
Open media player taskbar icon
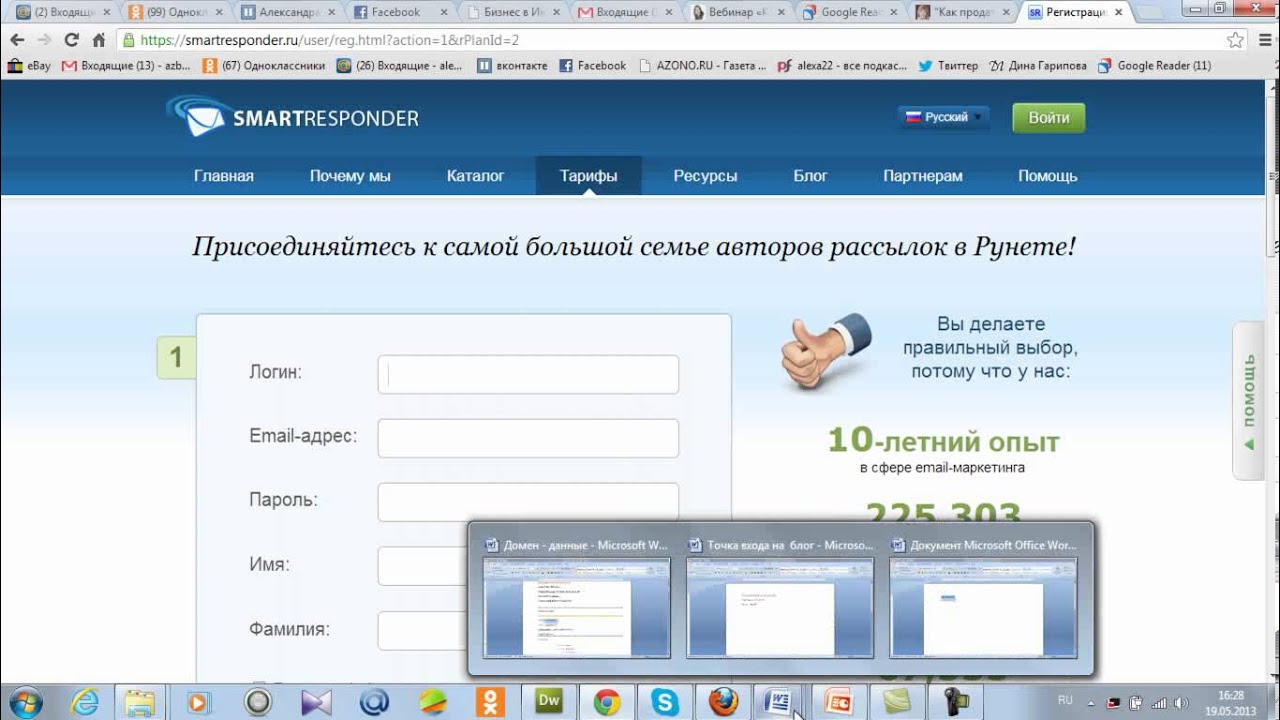198,702
